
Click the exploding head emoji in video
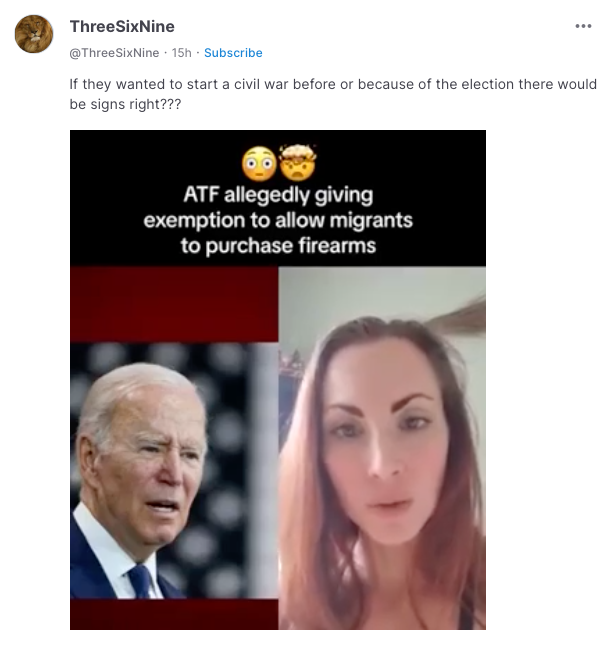click(x=298, y=162)
